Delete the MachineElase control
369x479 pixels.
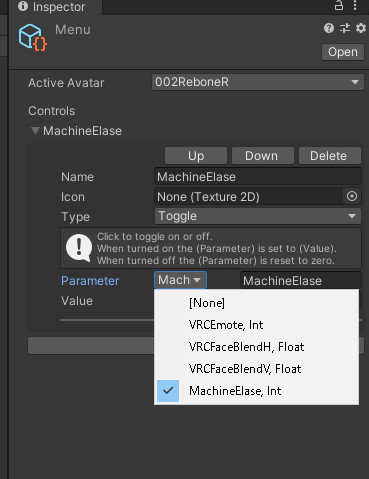[x=330, y=156]
